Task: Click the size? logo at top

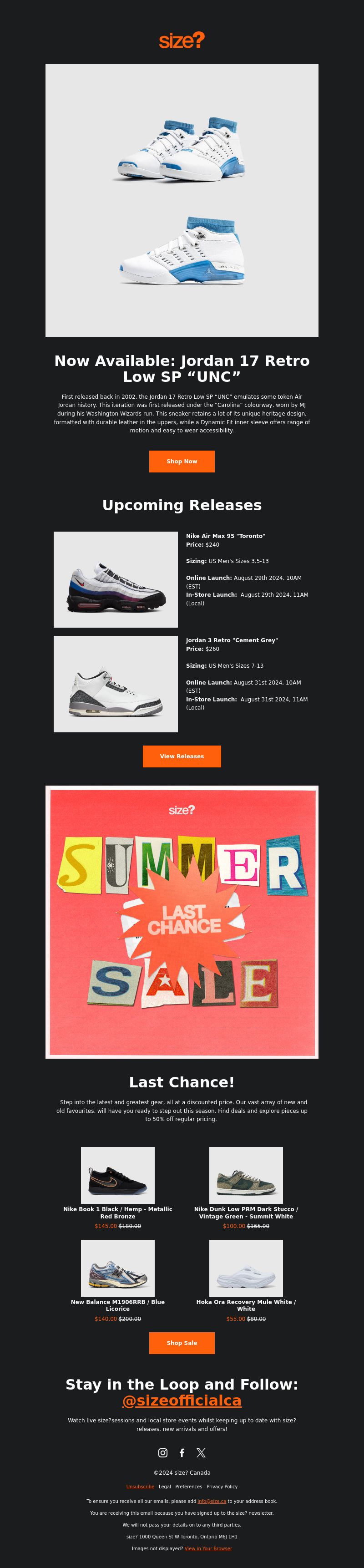Action: click(x=182, y=40)
